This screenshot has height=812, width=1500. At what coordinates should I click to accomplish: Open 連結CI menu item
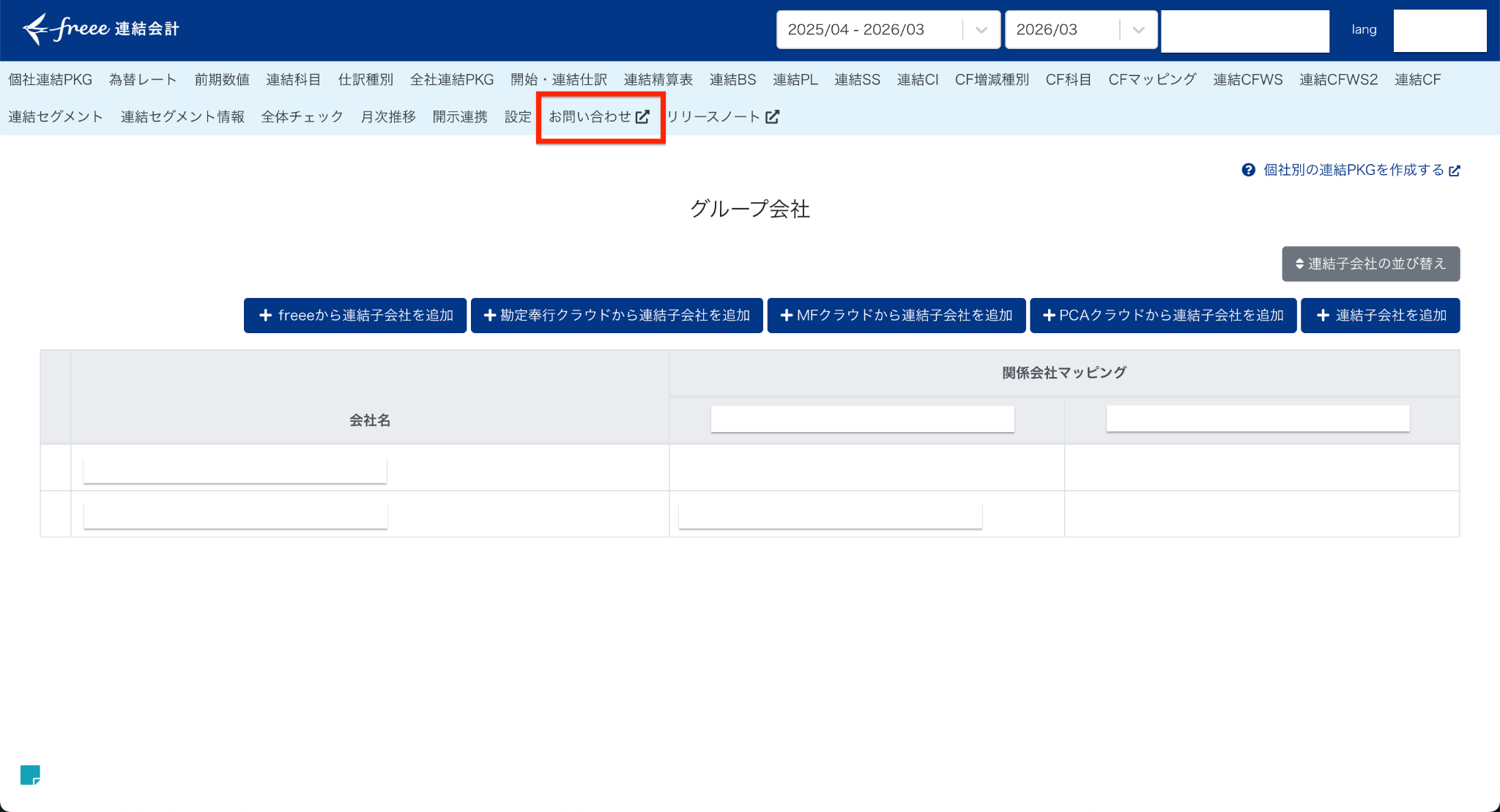918,80
